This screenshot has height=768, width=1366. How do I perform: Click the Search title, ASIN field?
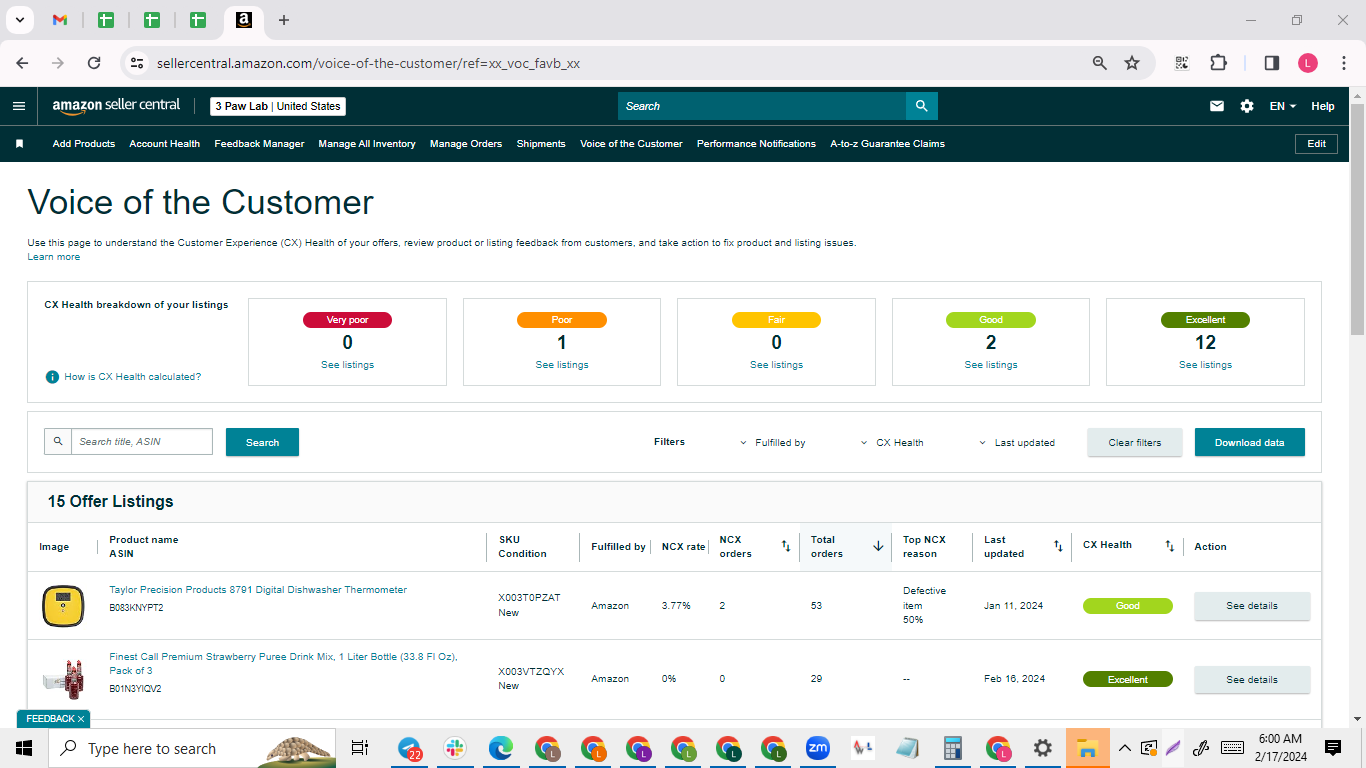coord(141,442)
